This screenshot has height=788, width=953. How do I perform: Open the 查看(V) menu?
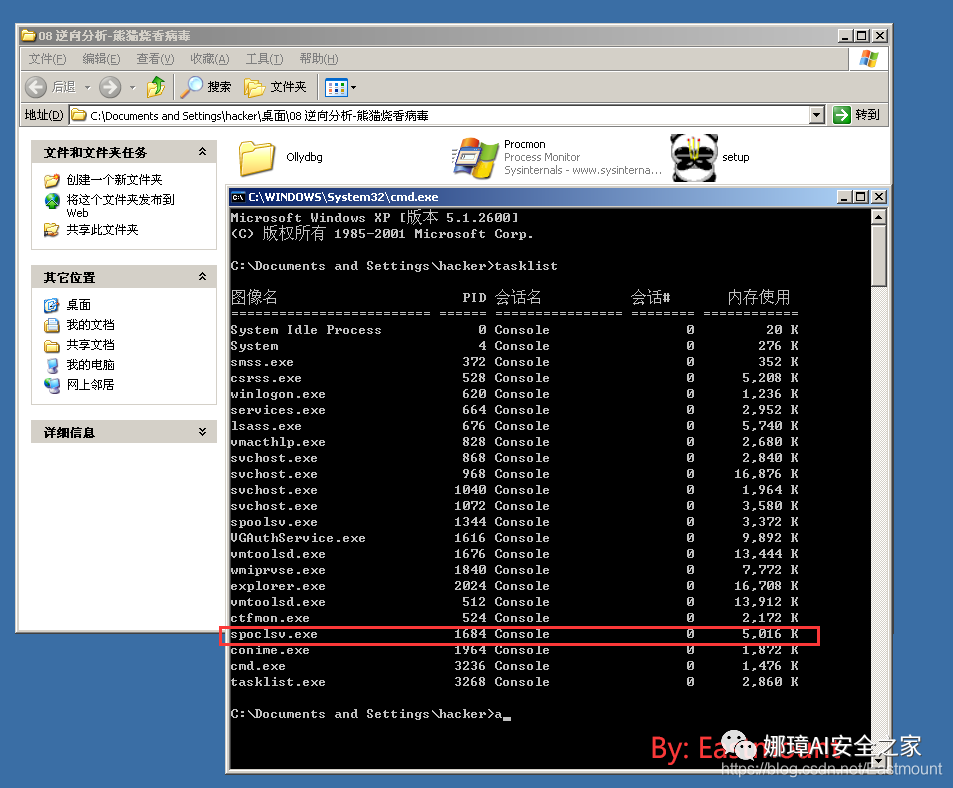155,59
